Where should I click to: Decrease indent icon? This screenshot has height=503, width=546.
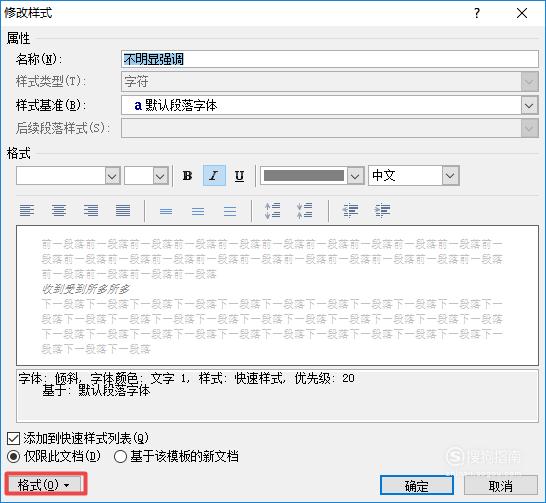[x=350, y=211]
